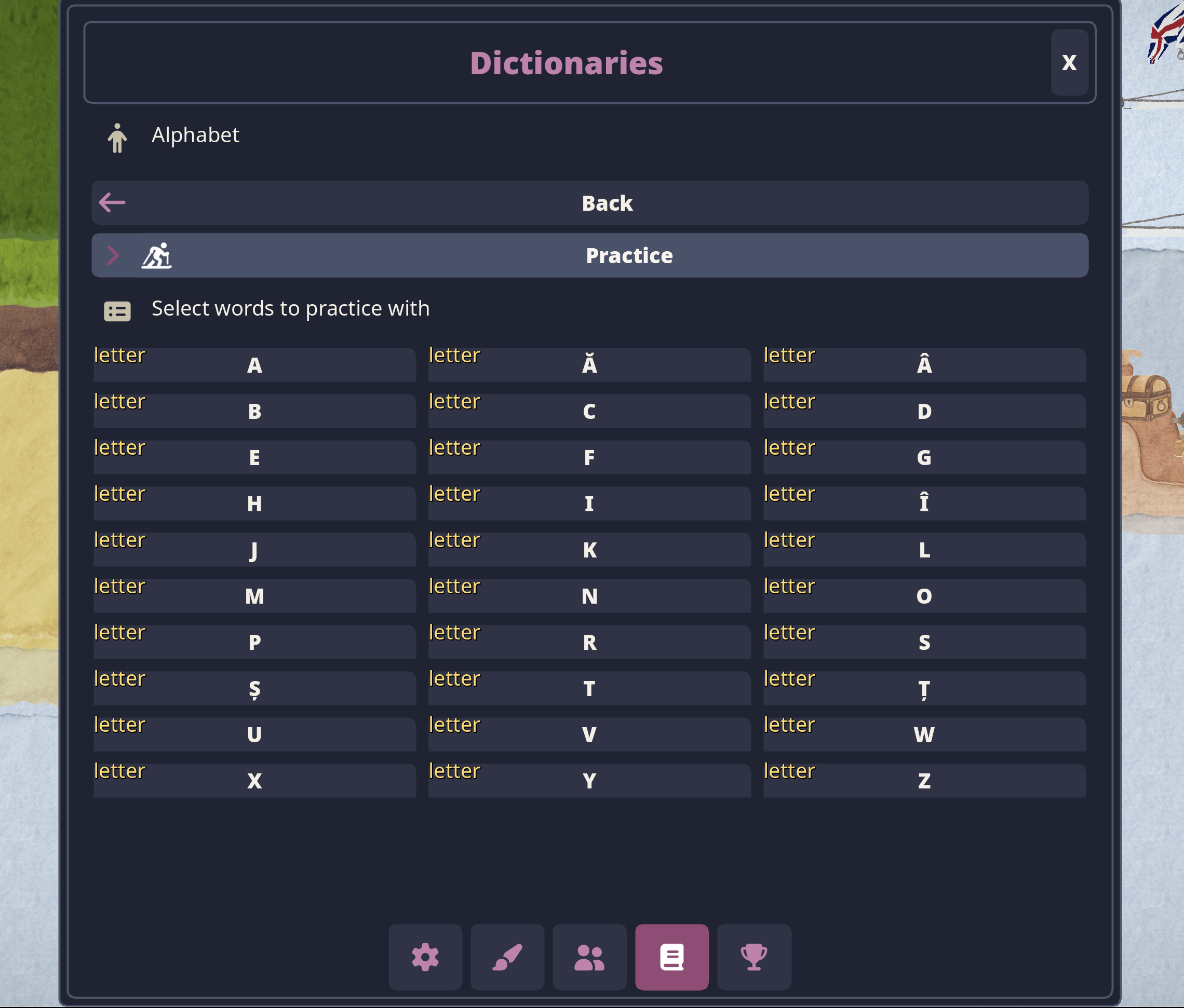The height and width of the screenshot is (1008, 1184).
Task: Click the person icon beside Alphabet
Action: click(x=117, y=138)
